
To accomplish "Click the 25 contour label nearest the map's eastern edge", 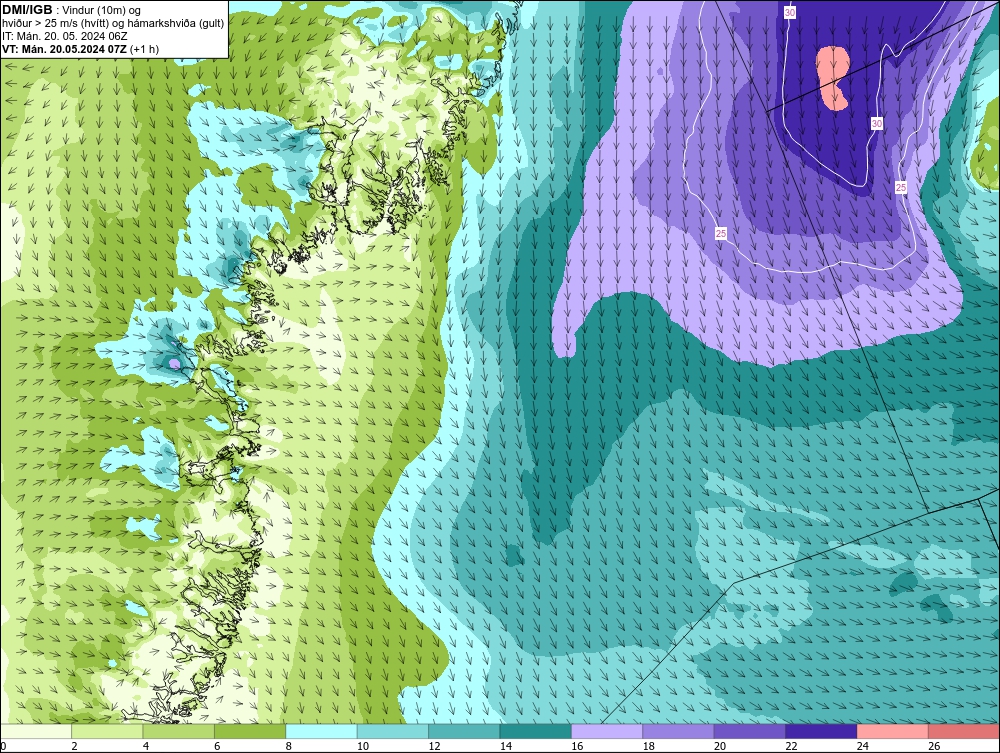I will pos(901,187).
